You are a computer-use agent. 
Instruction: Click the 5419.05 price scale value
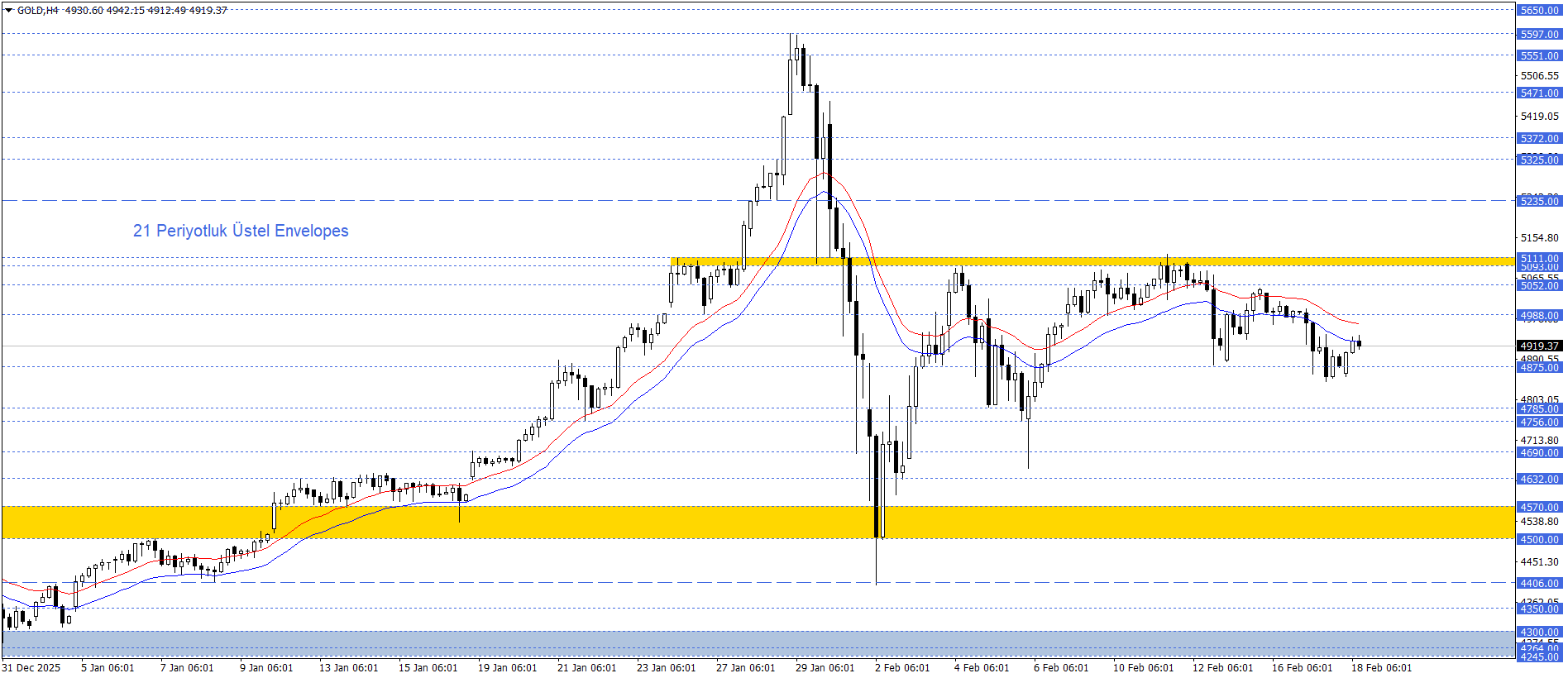click(x=1539, y=117)
